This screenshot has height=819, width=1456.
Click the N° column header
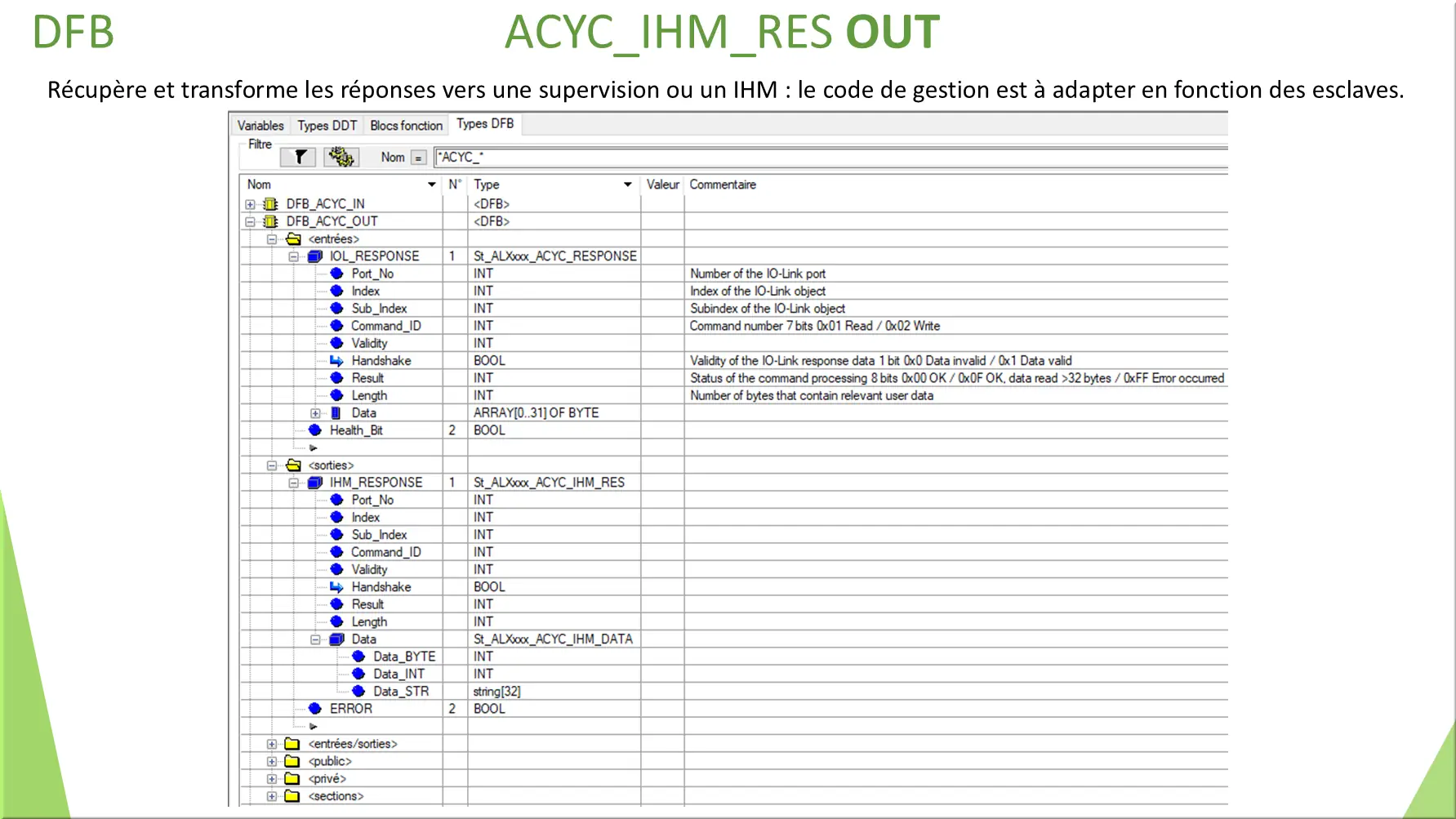pyautogui.click(x=455, y=185)
